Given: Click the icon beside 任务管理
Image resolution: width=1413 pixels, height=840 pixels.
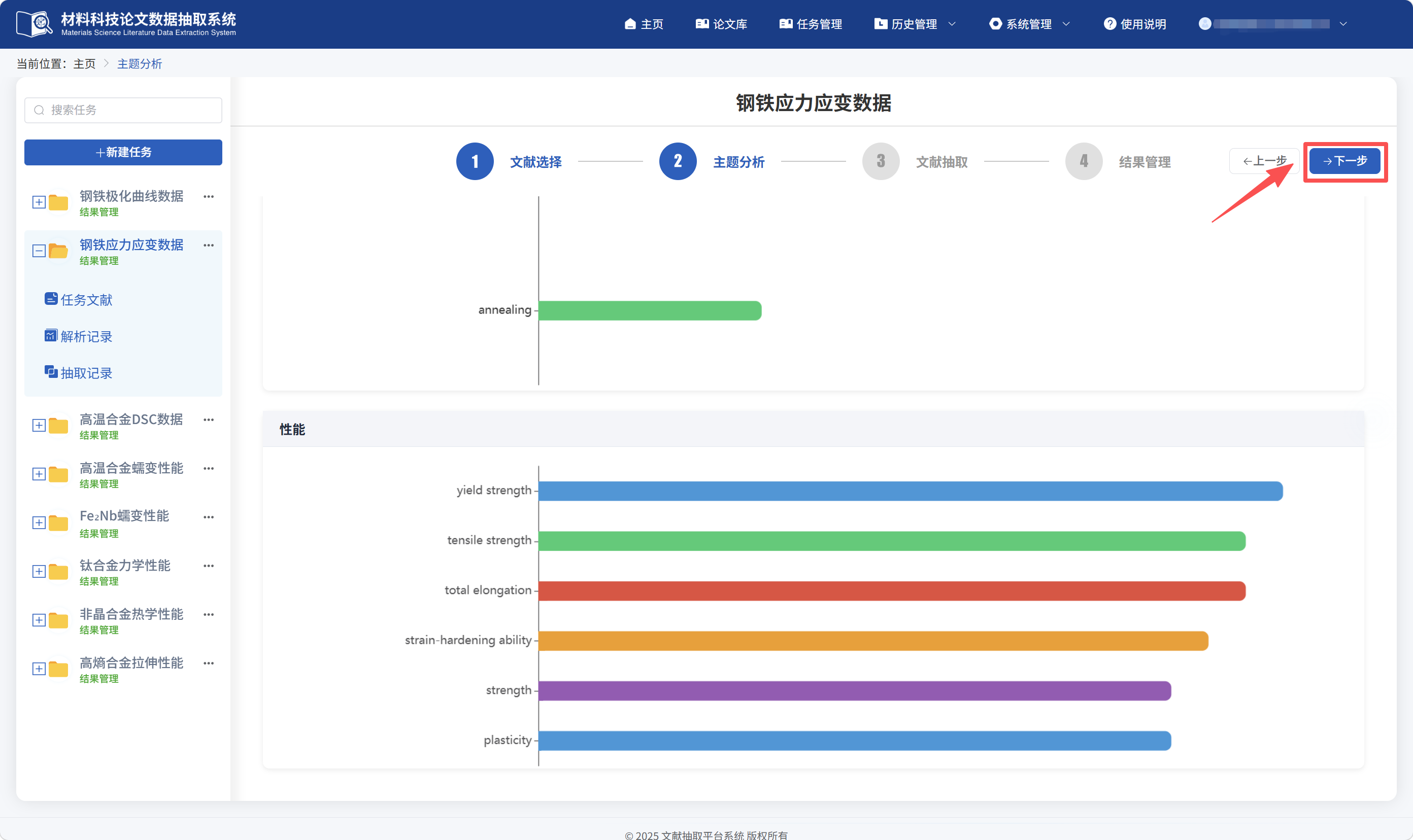Looking at the screenshot, I should tap(786, 24).
